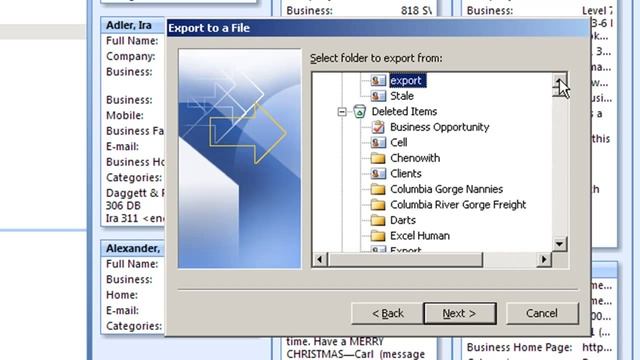This screenshot has width=640, height=360.
Task: Click the horizontal scrollbar thumb
Action: tap(405, 260)
